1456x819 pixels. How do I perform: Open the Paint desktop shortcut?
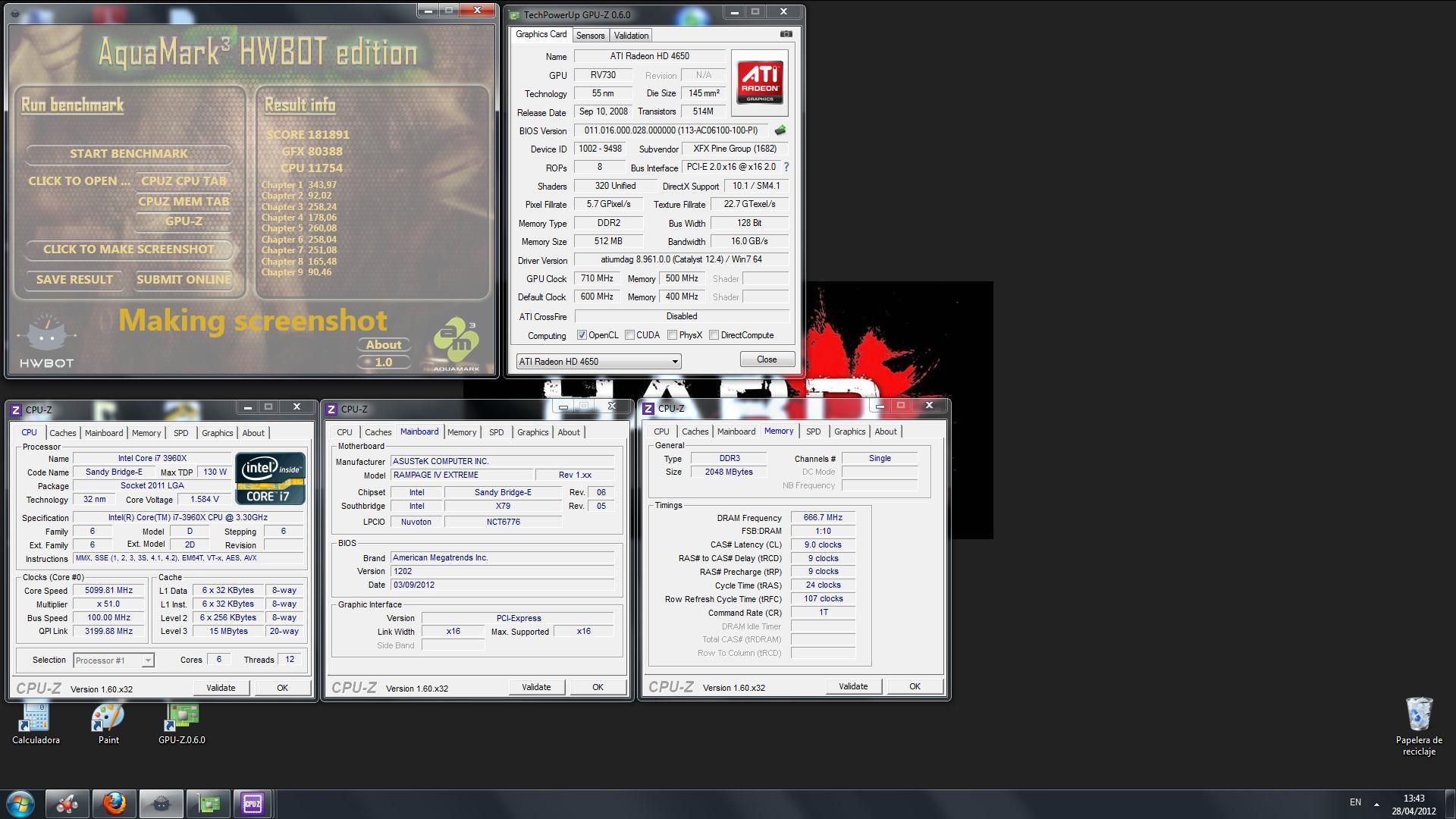pyautogui.click(x=108, y=724)
